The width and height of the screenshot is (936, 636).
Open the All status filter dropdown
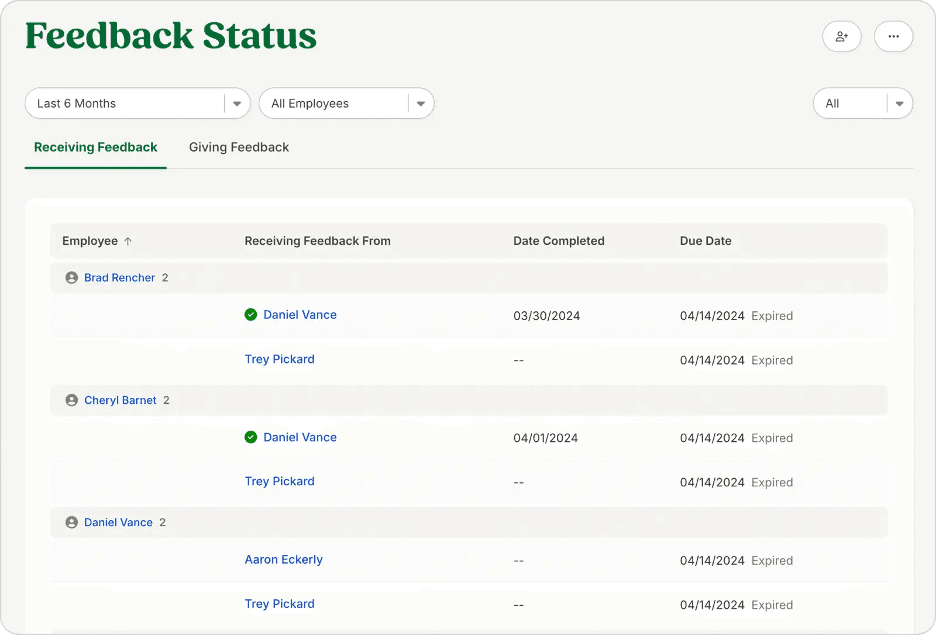[x=863, y=103]
